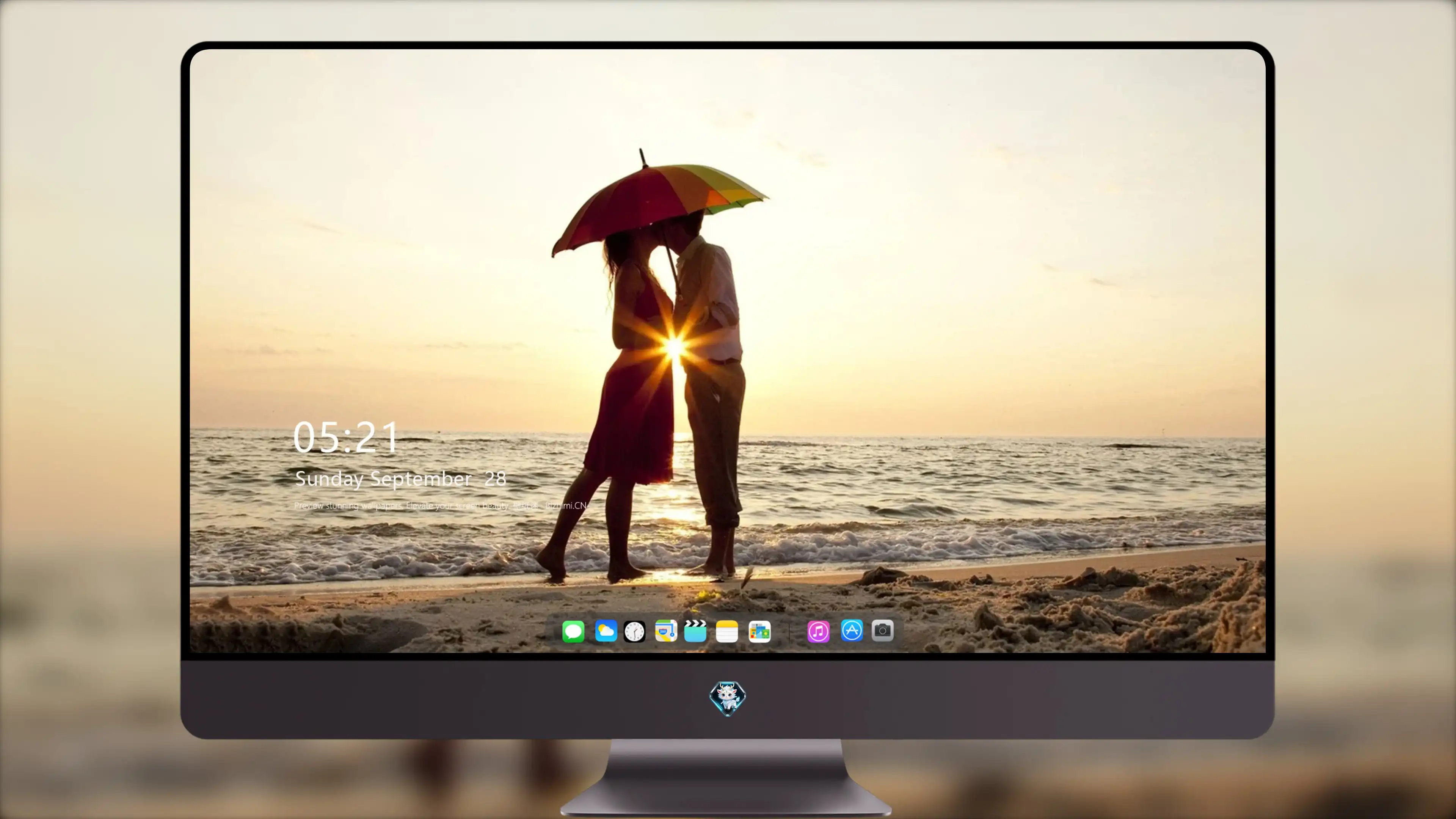
Task: Open the Weather app in dock
Action: click(x=606, y=631)
